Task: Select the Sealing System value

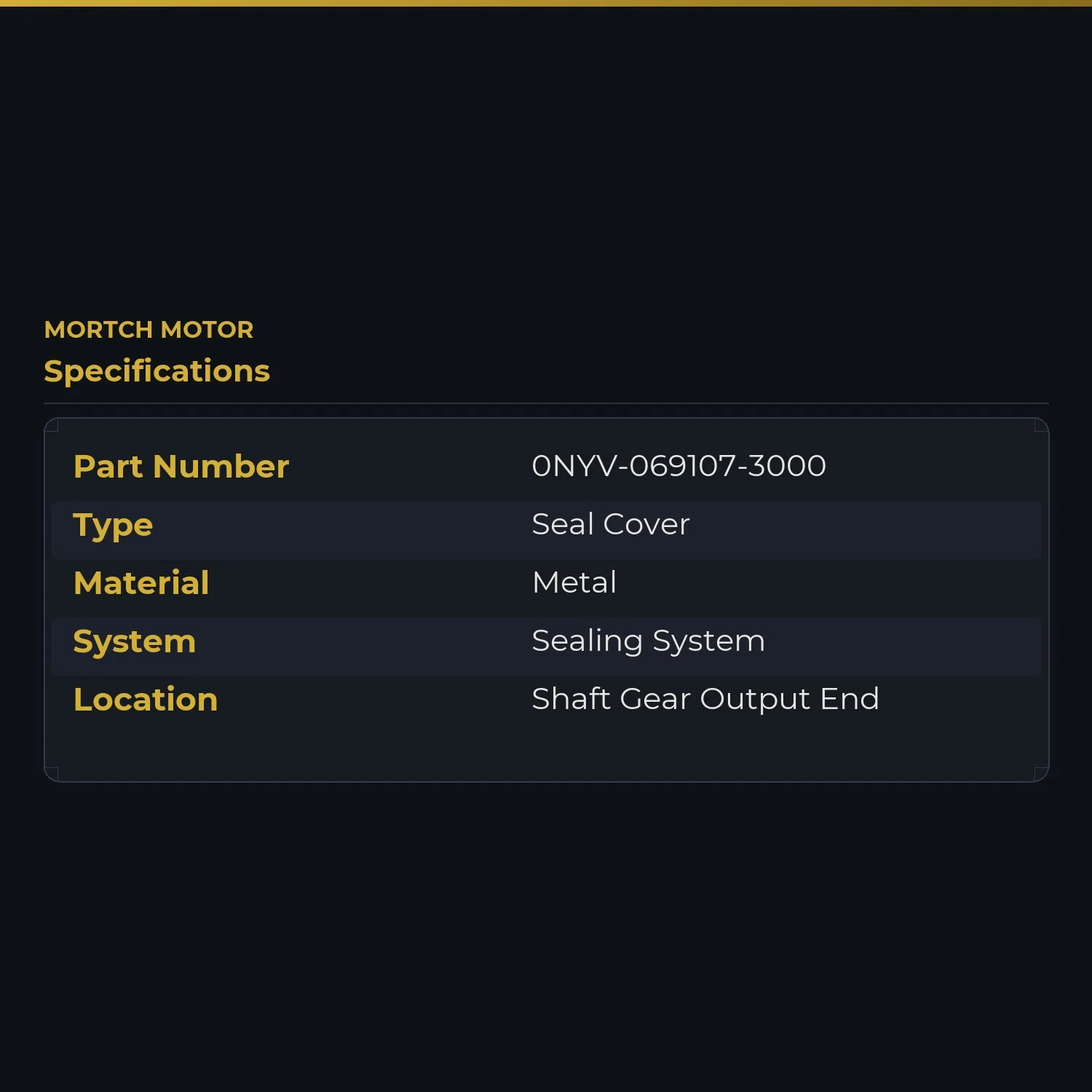Action: click(648, 641)
